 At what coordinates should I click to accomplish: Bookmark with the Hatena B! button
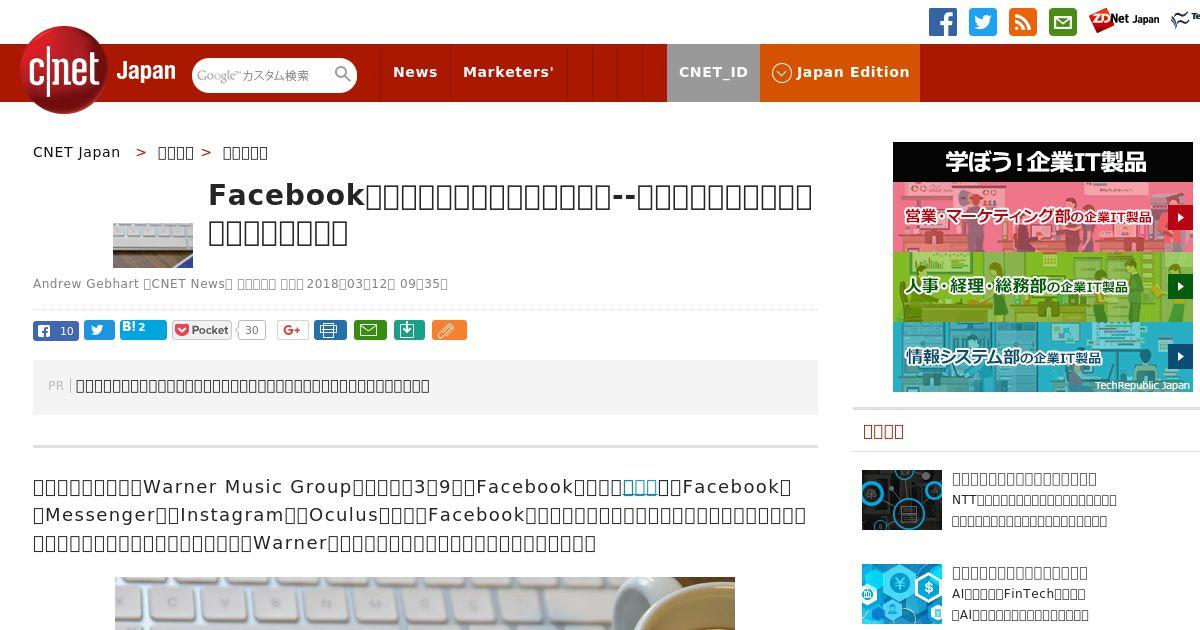pyautogui.click(x=143, y=329)
